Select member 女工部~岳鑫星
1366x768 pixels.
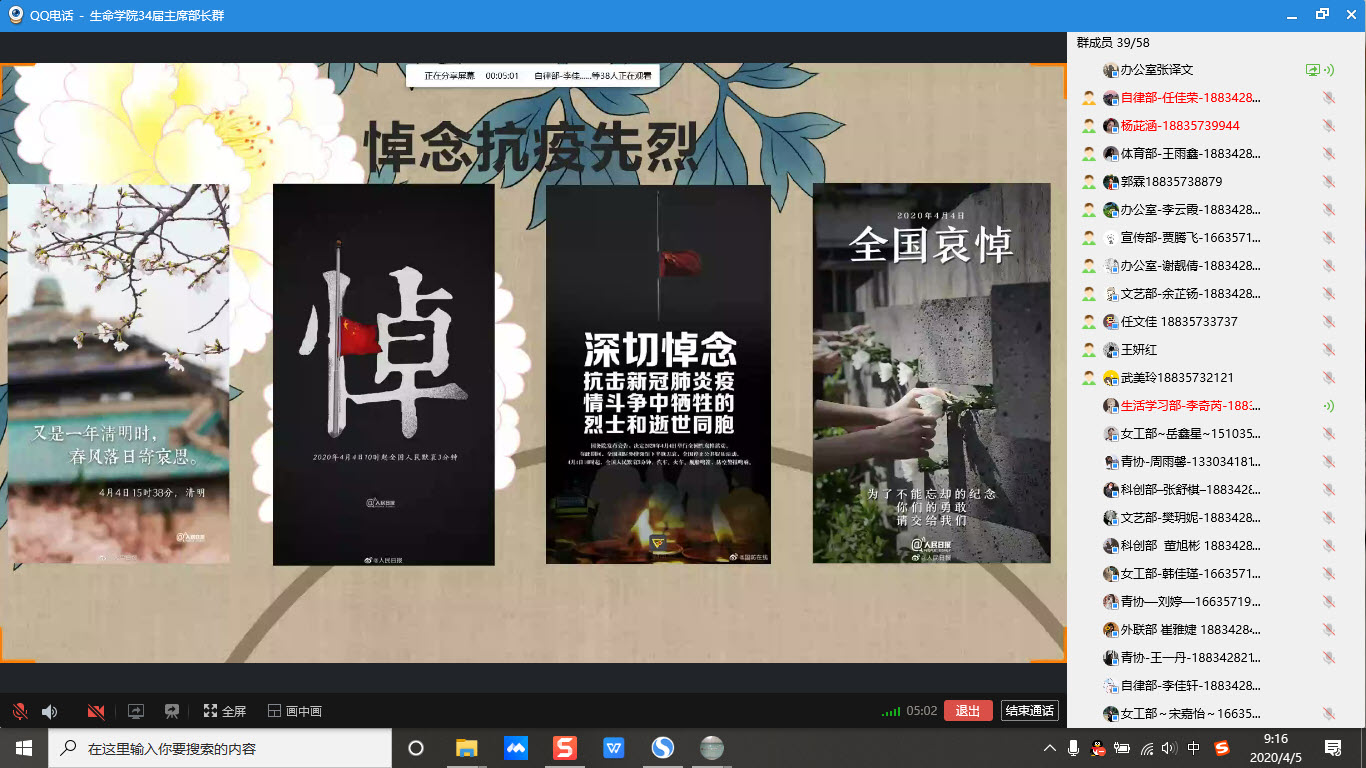[1190, 434]
